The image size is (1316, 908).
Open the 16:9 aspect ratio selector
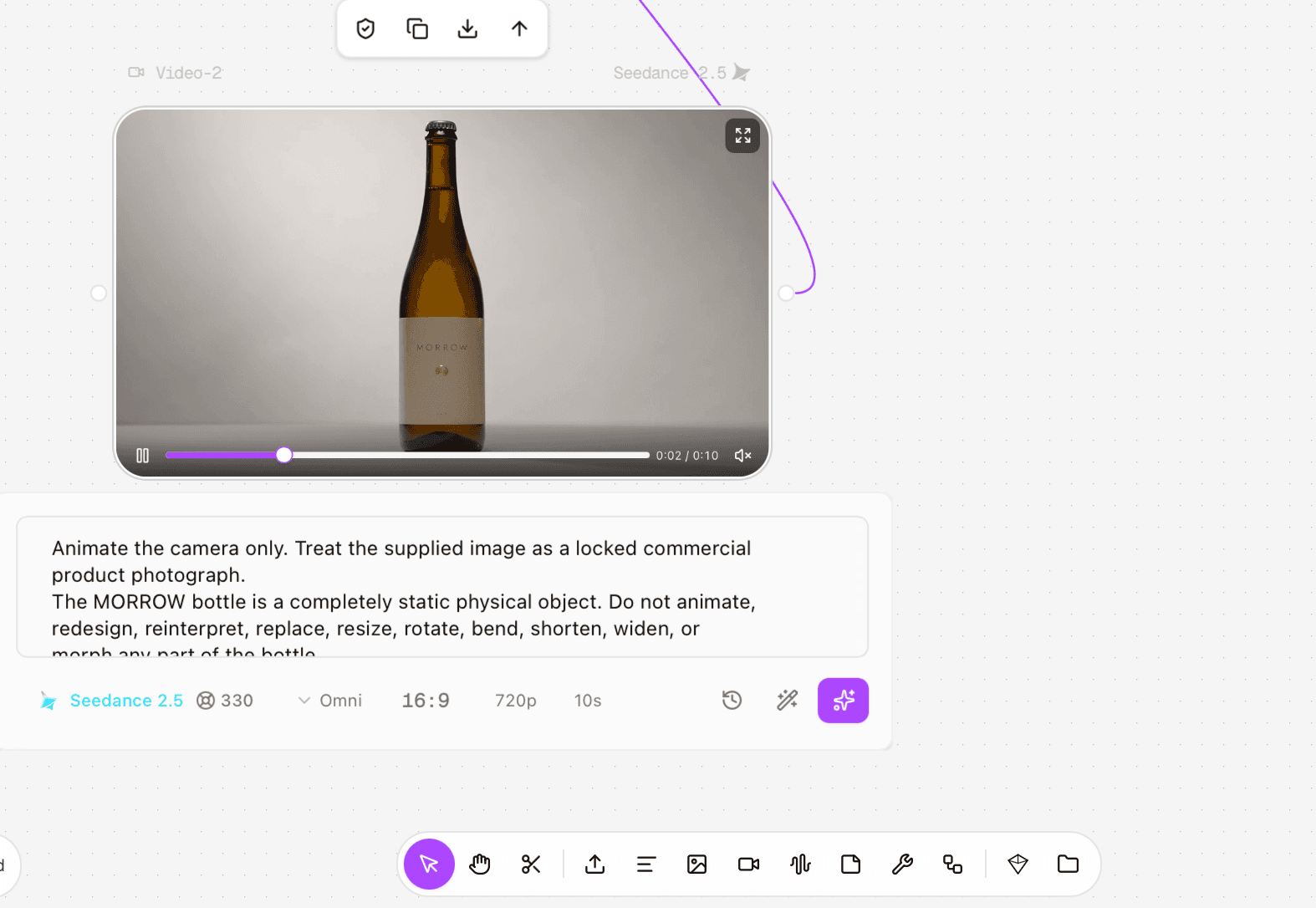(x=426, y=701)
